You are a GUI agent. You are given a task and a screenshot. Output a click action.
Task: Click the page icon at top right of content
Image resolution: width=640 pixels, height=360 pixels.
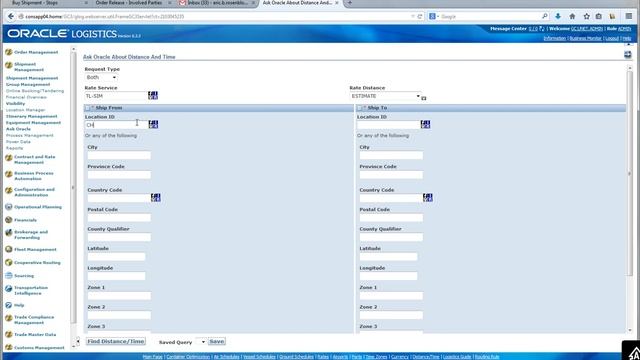click(628, 54)
